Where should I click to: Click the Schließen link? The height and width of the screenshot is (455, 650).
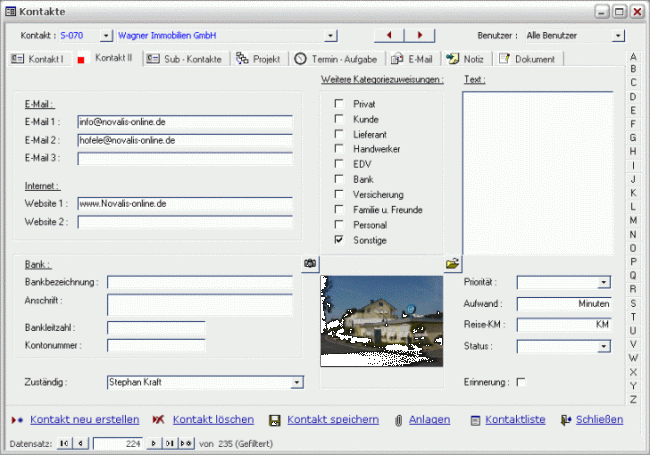tap(599, 420)
